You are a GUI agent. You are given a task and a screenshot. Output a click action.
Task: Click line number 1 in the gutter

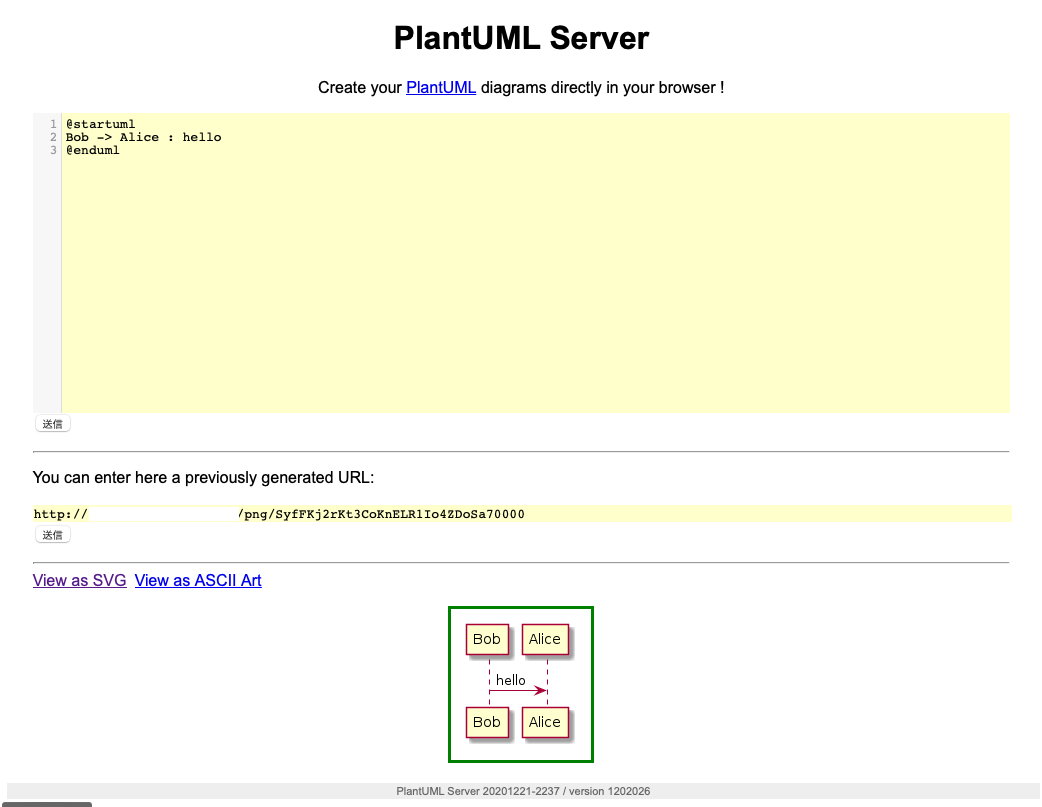(53, 124)
